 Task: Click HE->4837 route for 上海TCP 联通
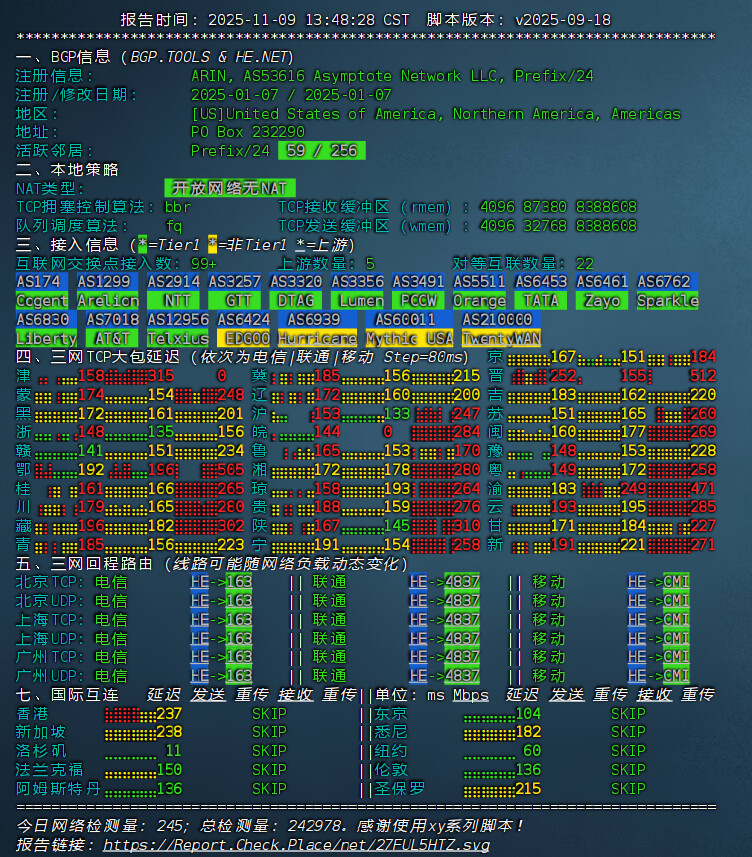click(x=444, y=619)
